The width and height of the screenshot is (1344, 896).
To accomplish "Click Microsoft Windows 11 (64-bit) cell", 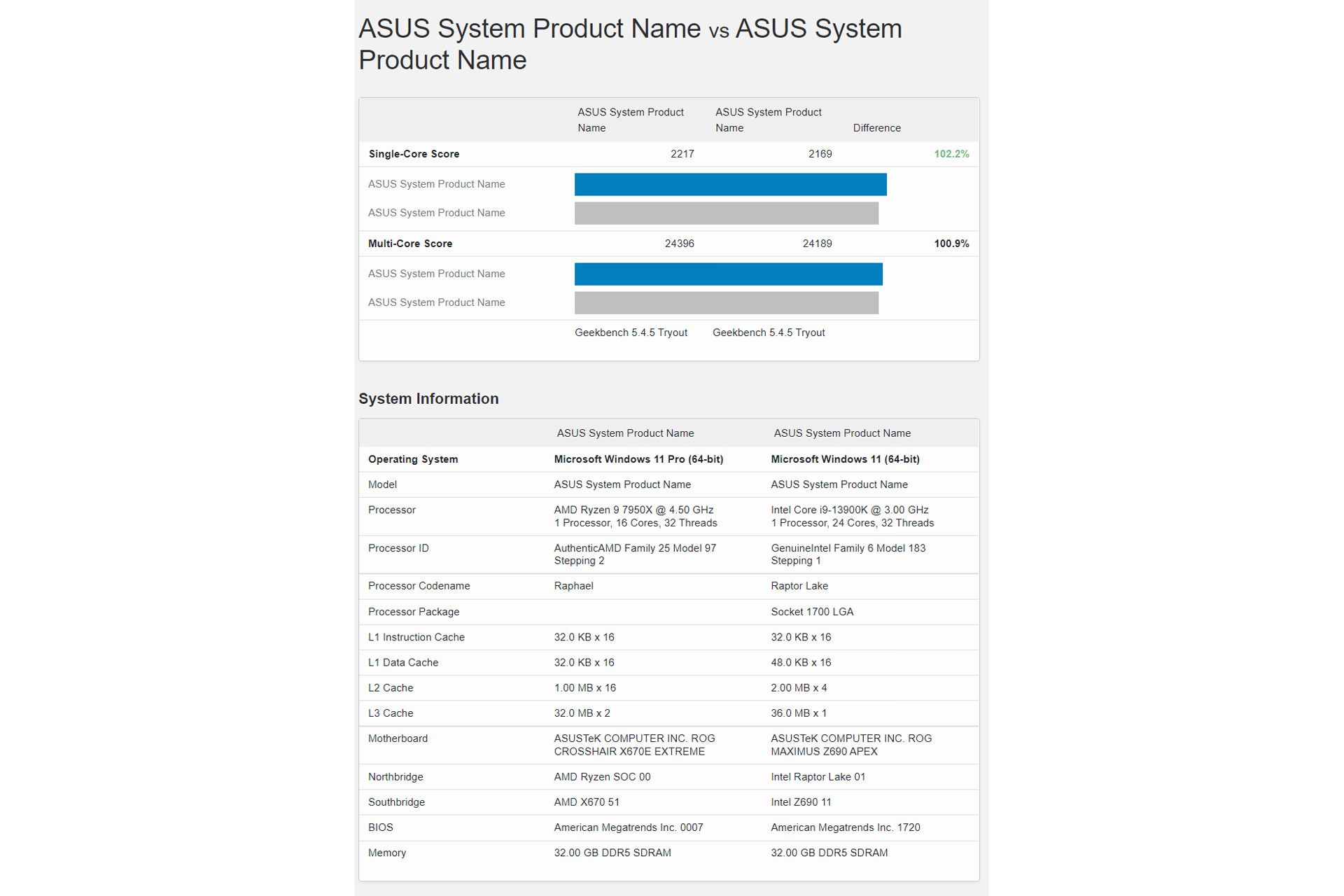I will click(845, 459).
